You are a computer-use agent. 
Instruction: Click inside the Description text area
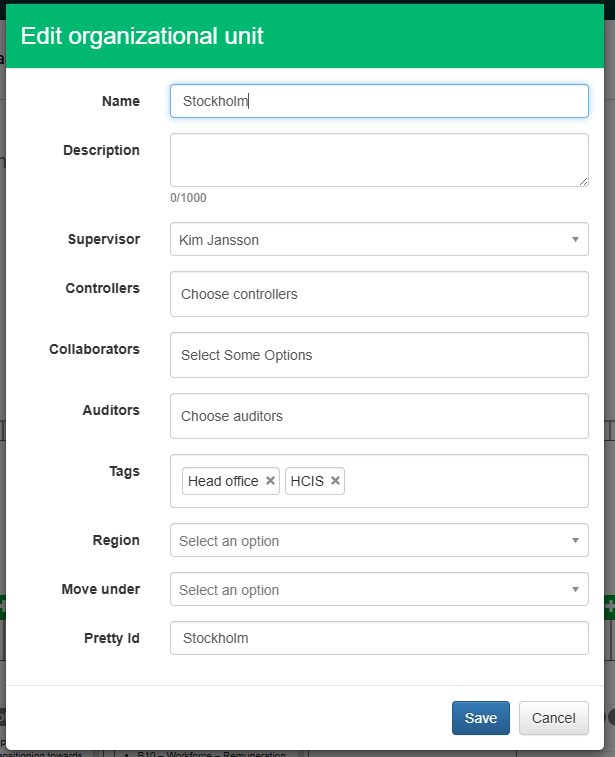[379, 160]
